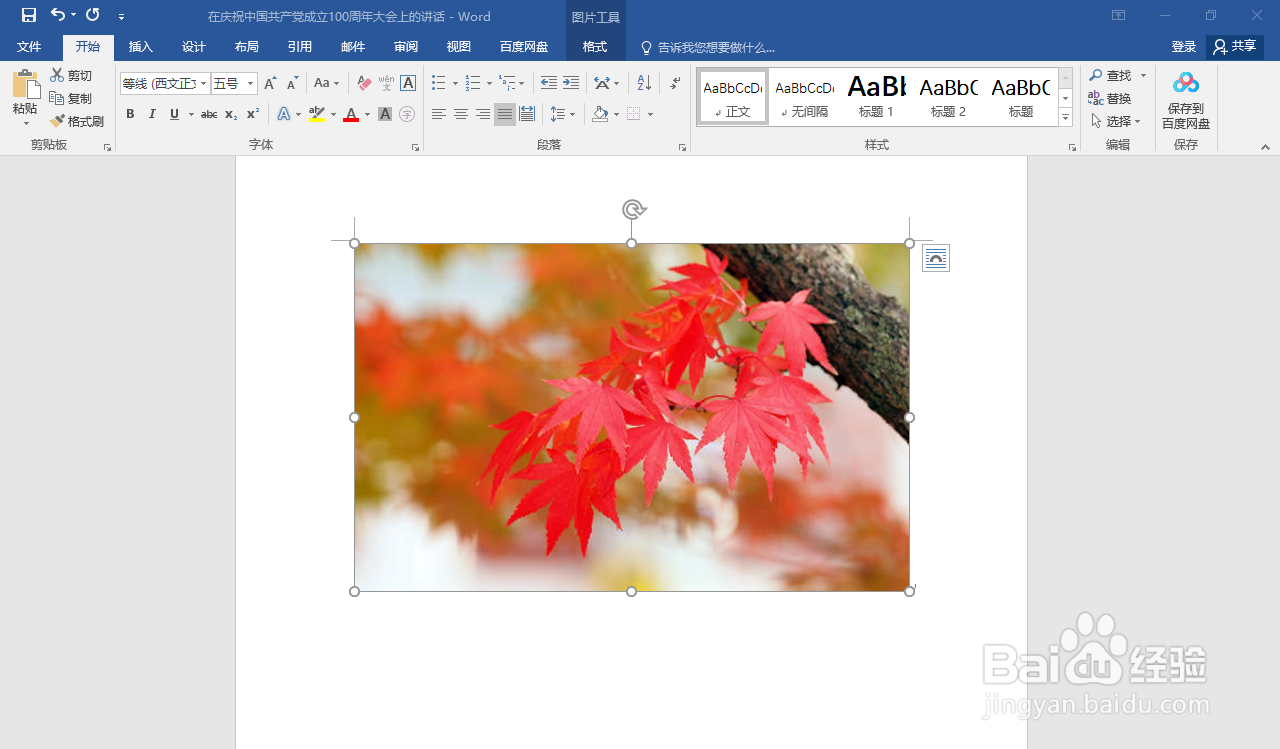Toggle justified alignment button
1280x749 pixels.
coord(505,114)
